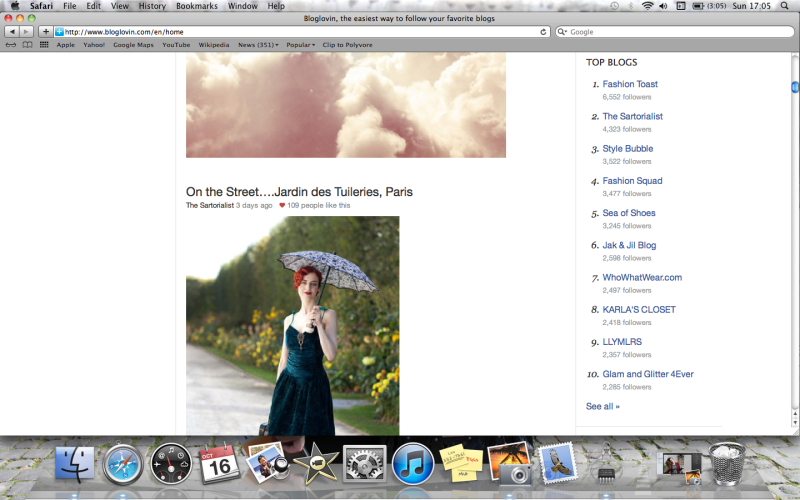Reload the page with the refresh icon

point(543,32)
